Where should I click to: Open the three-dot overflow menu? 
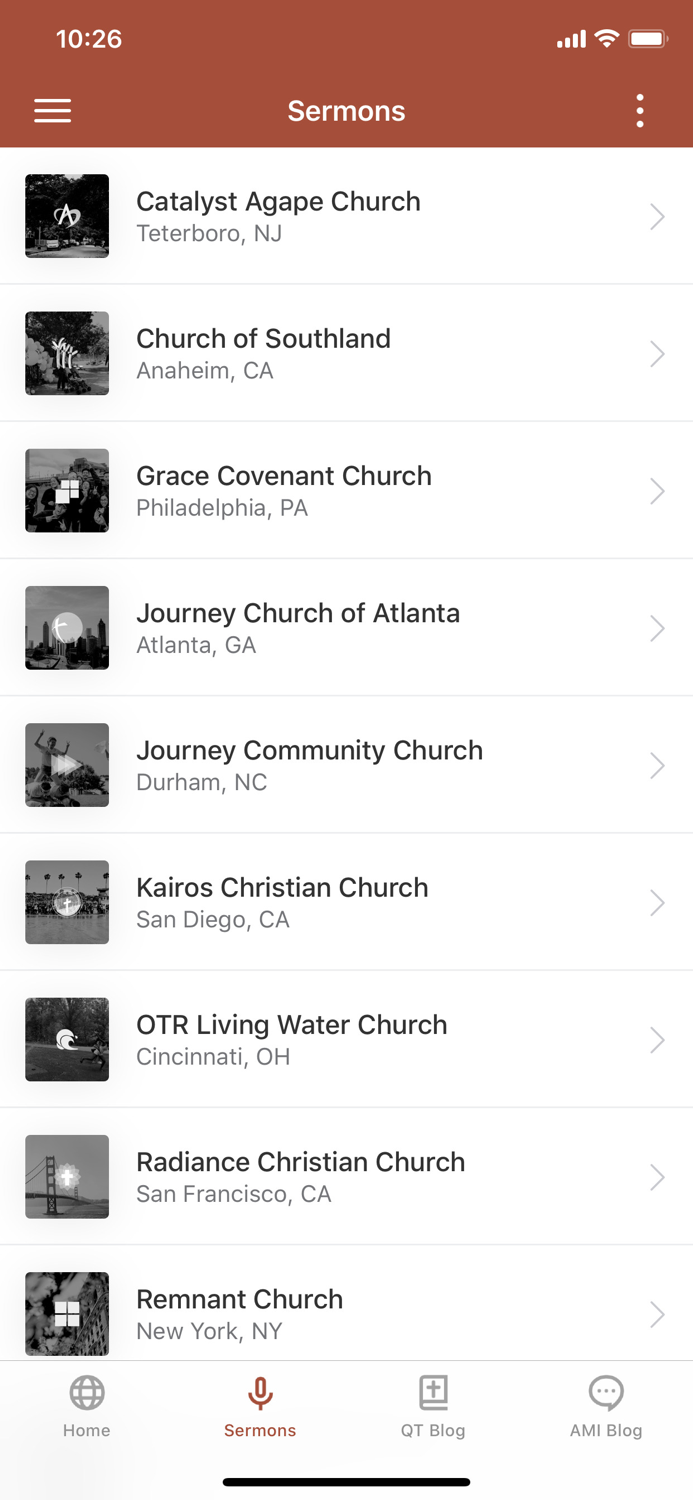point(639,110)
